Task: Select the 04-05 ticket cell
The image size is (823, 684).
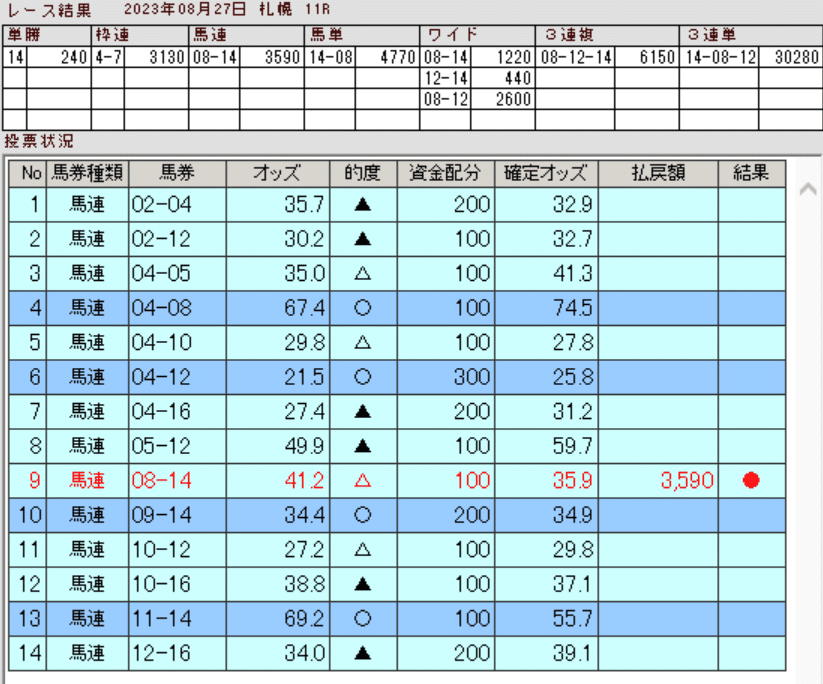Action: [x=177, y=273]
